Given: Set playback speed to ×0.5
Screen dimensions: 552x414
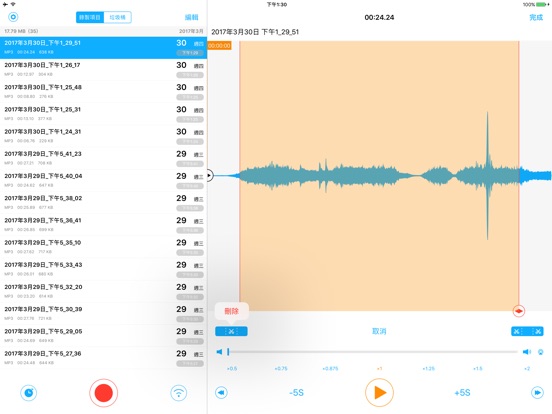Looking at the screenshot, I should pos(232,369).
